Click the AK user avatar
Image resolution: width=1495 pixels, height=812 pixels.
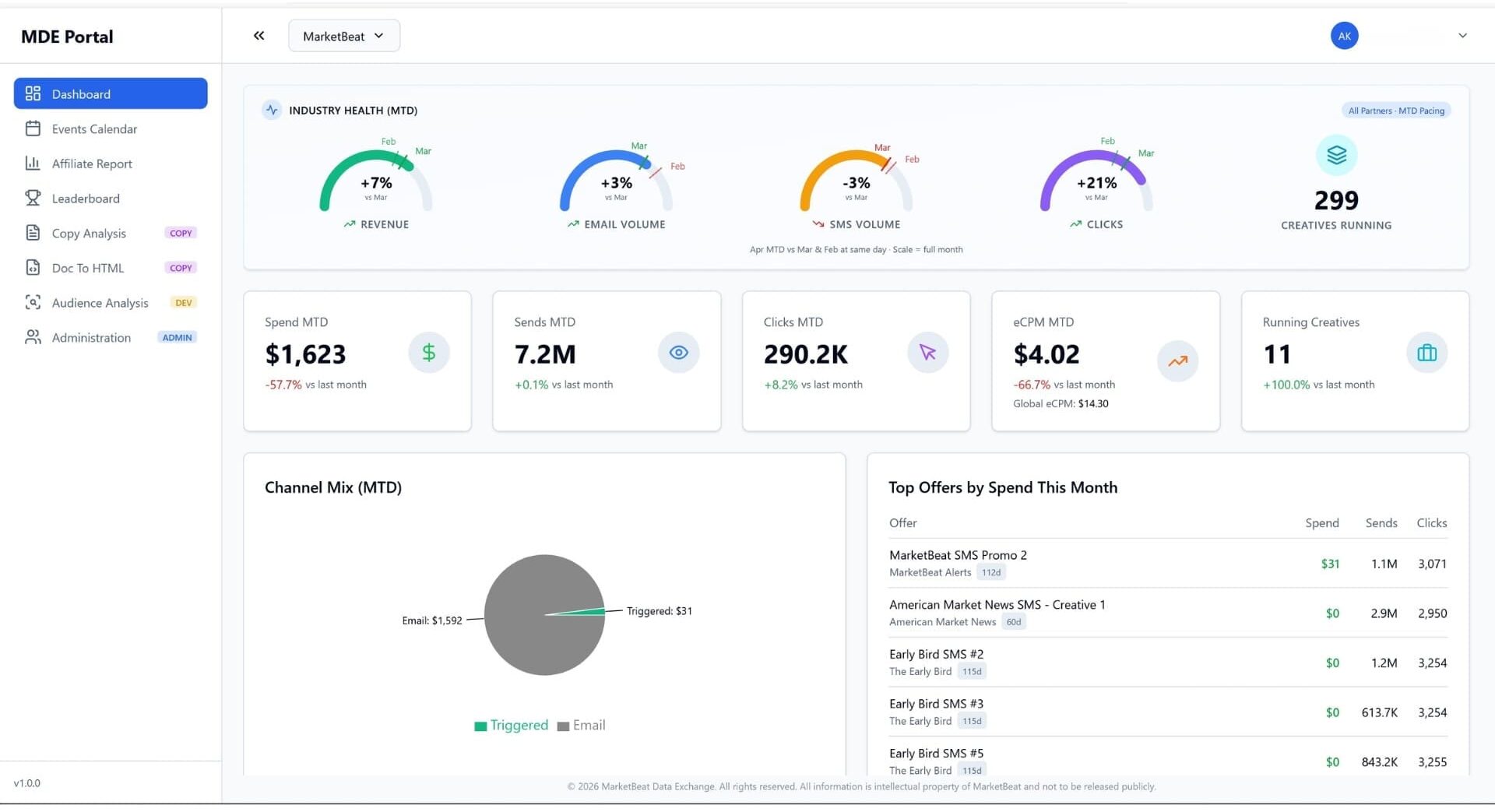pos(1344,36)
